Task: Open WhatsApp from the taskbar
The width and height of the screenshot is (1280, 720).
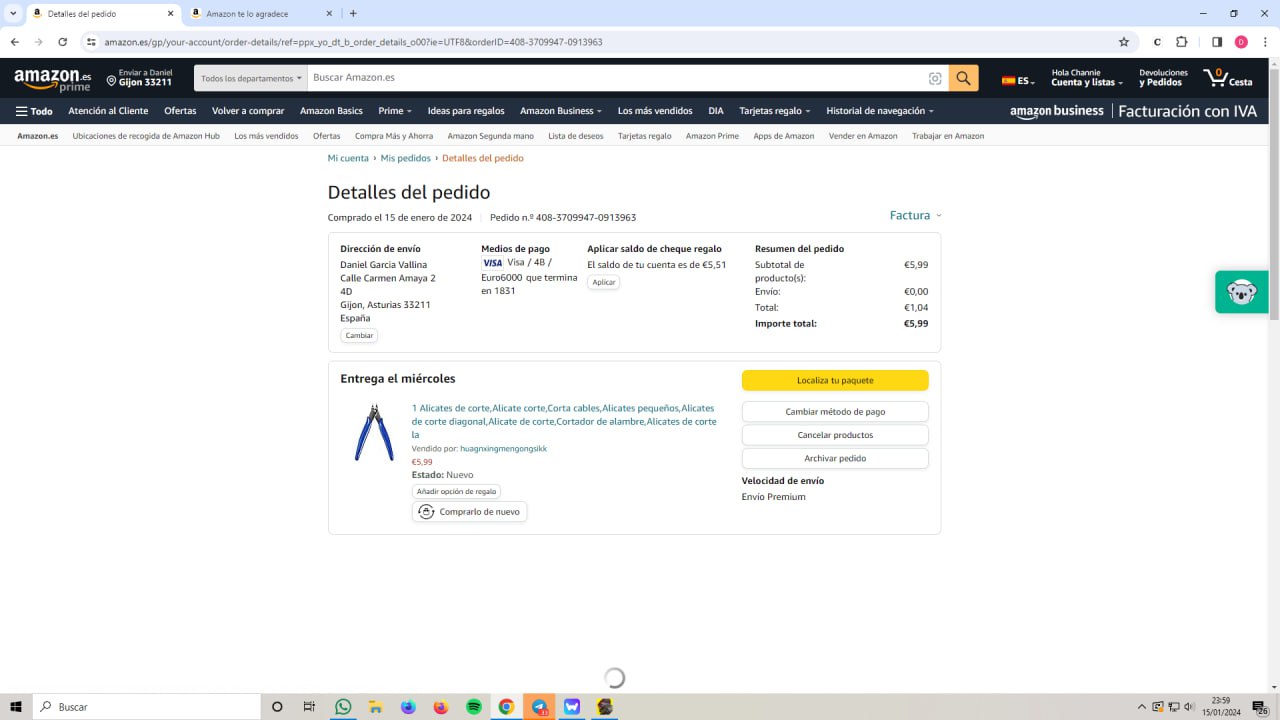Action: coord(343,707)
